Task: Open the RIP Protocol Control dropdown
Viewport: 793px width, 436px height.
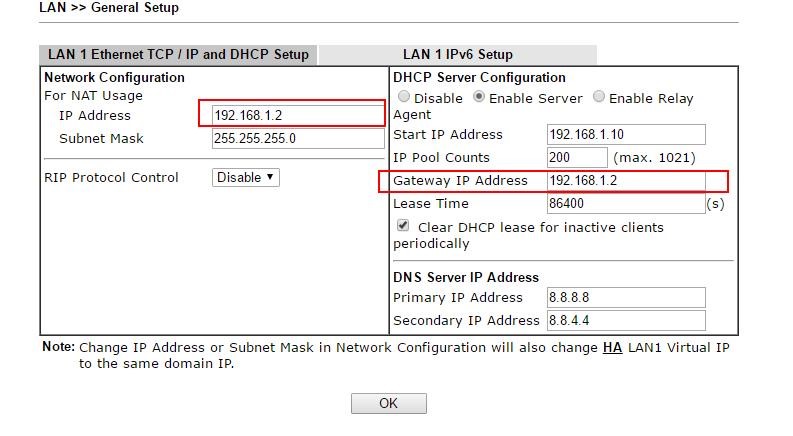Action: pyautogui.click(x=246, y=177)
